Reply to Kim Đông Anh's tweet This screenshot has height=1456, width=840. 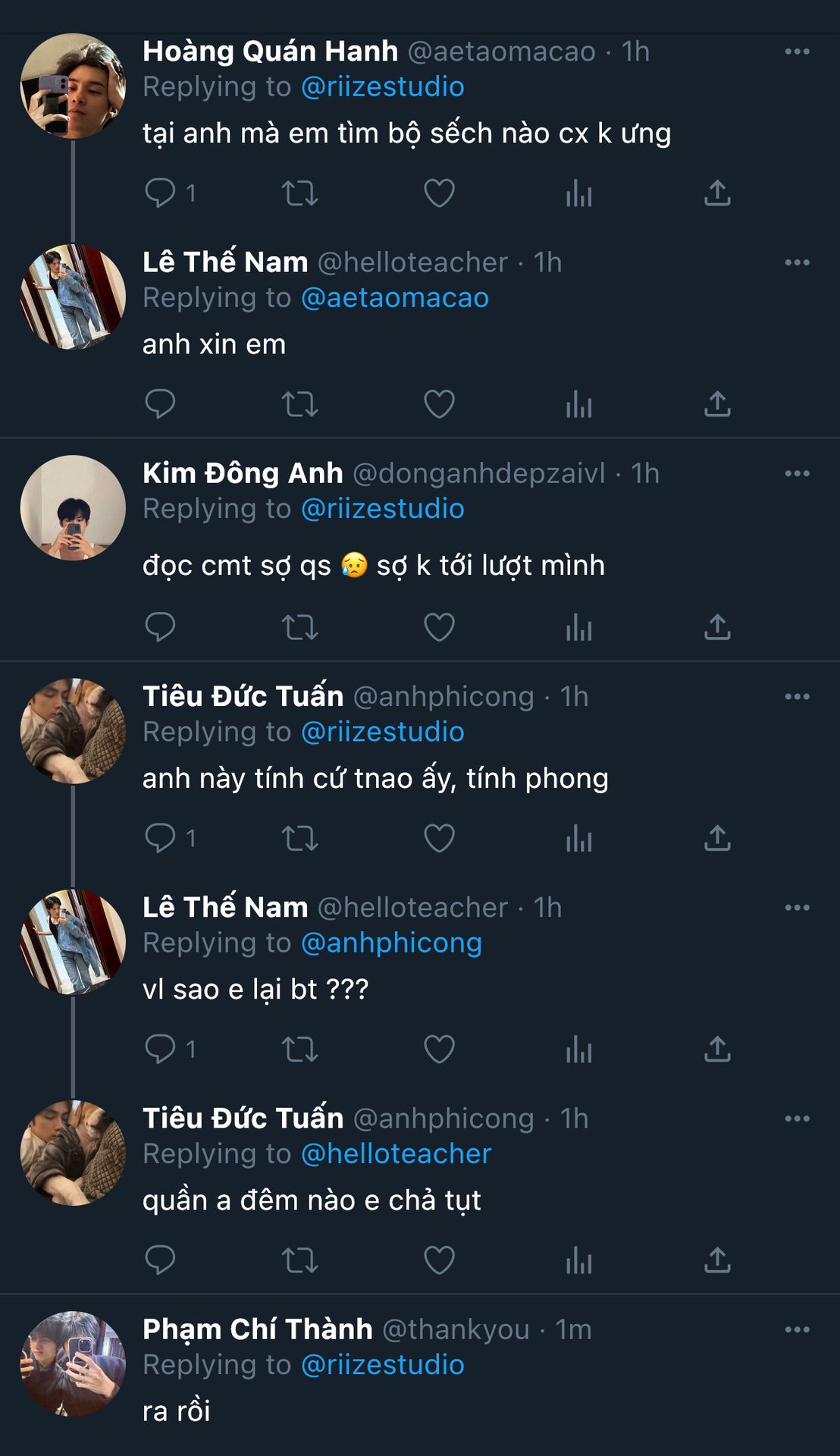pos(160,627)
